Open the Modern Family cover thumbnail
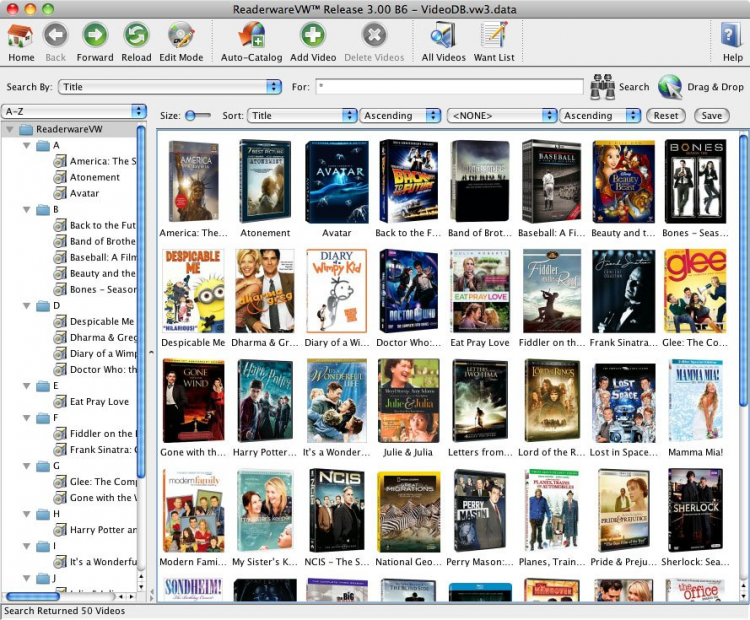Screen dimensions: 750x620 (x=193, y=510)
